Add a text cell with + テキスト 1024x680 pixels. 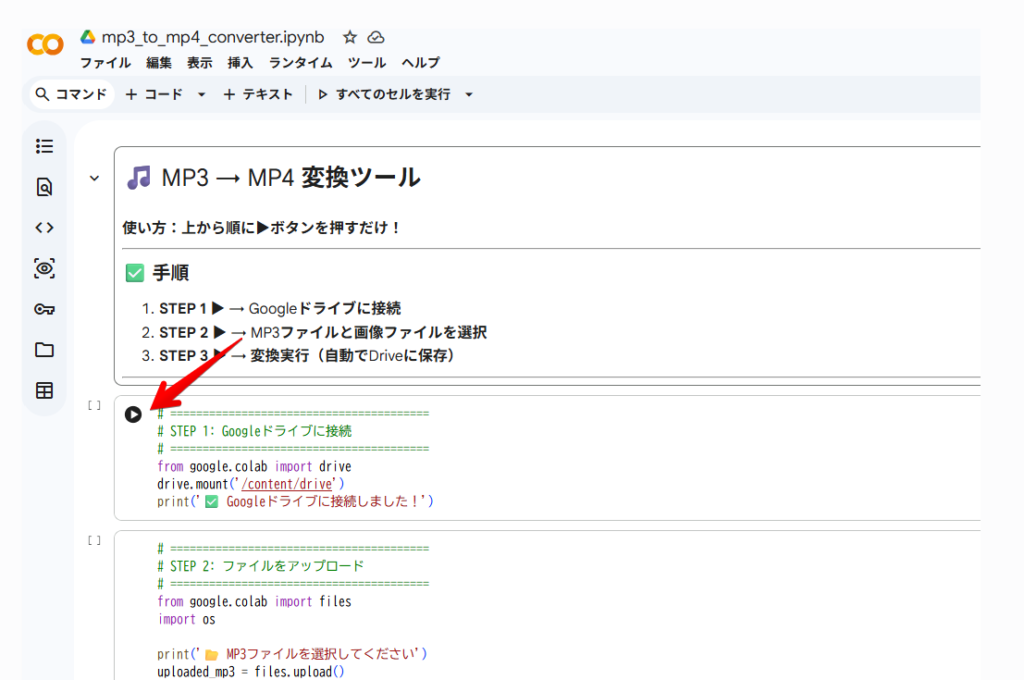258,94
